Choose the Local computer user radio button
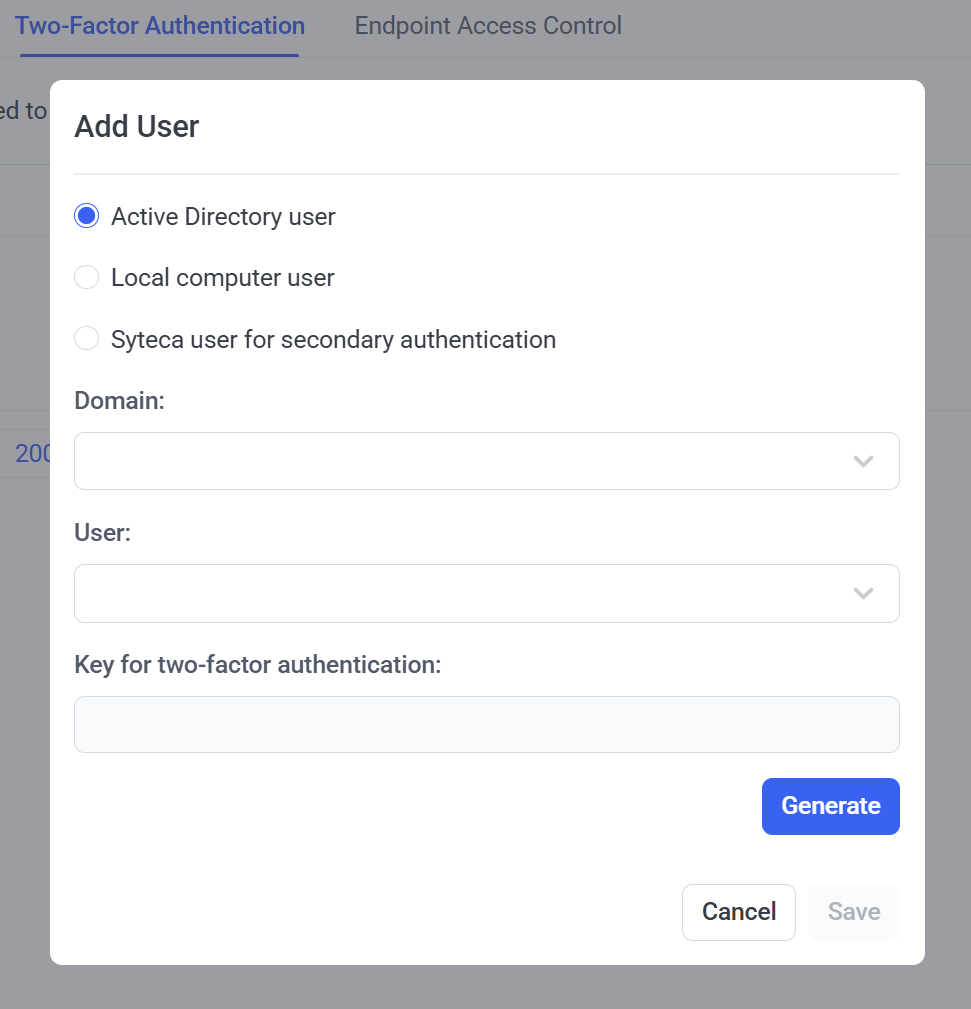 [x=86, y=277]
